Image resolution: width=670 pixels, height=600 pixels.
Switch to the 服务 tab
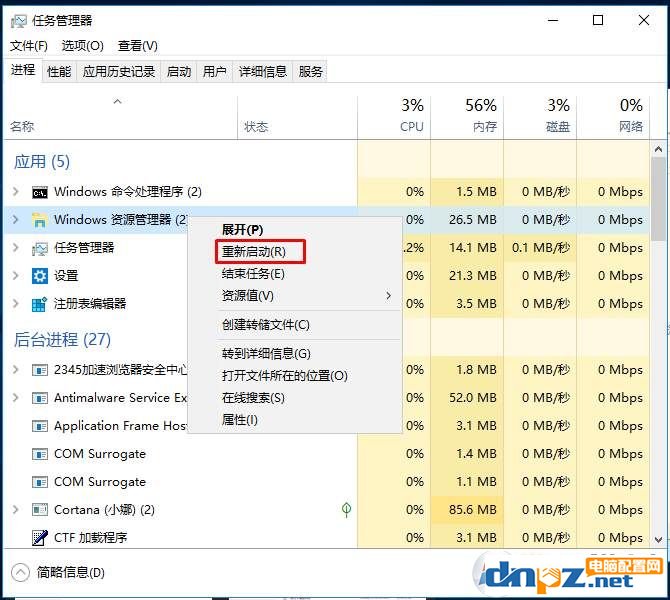pyautogui.click(x=310, y=71)
